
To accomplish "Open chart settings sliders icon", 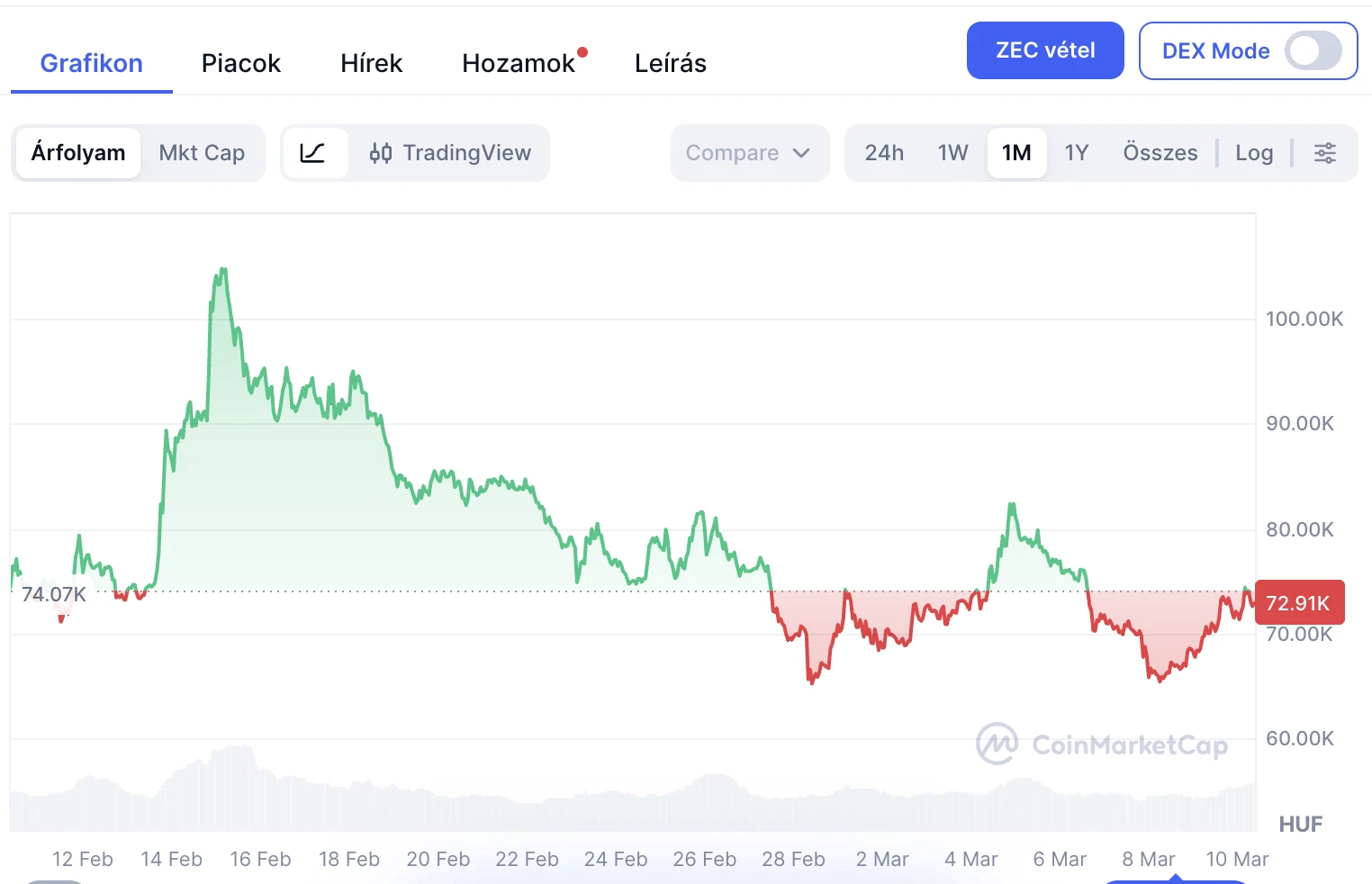I will click(1324, 153).
